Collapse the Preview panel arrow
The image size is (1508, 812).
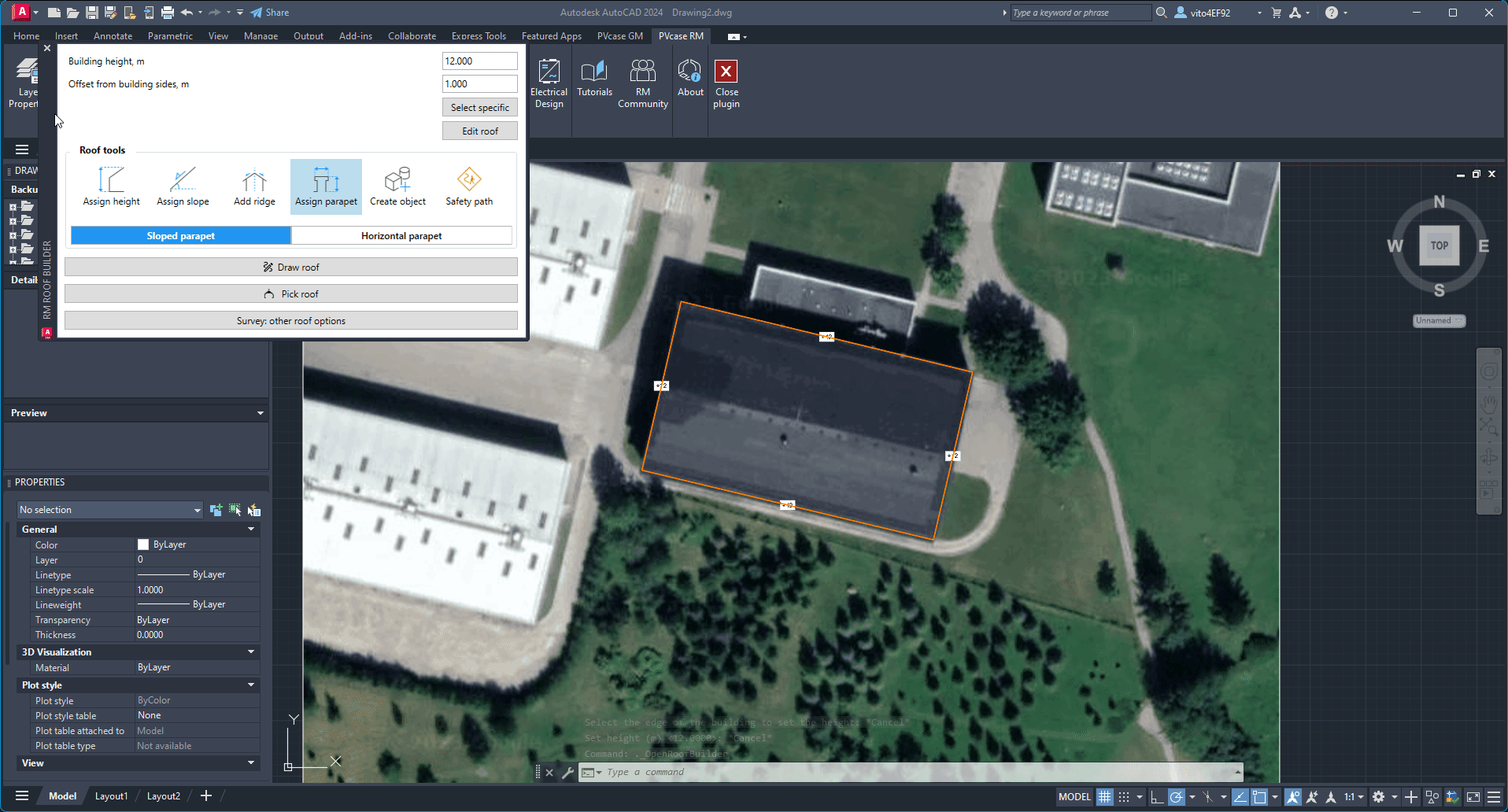pyautogui.click(x=261, y=413)
